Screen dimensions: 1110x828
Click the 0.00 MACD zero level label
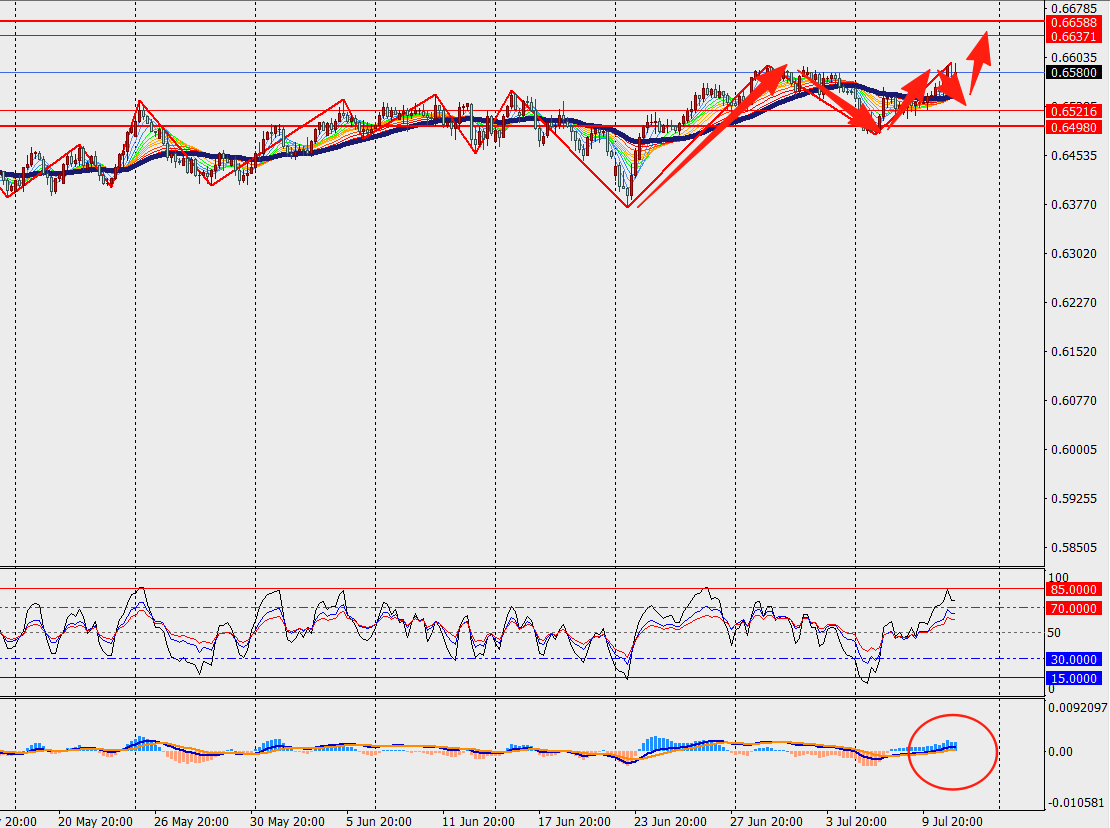coord(1060,752)
